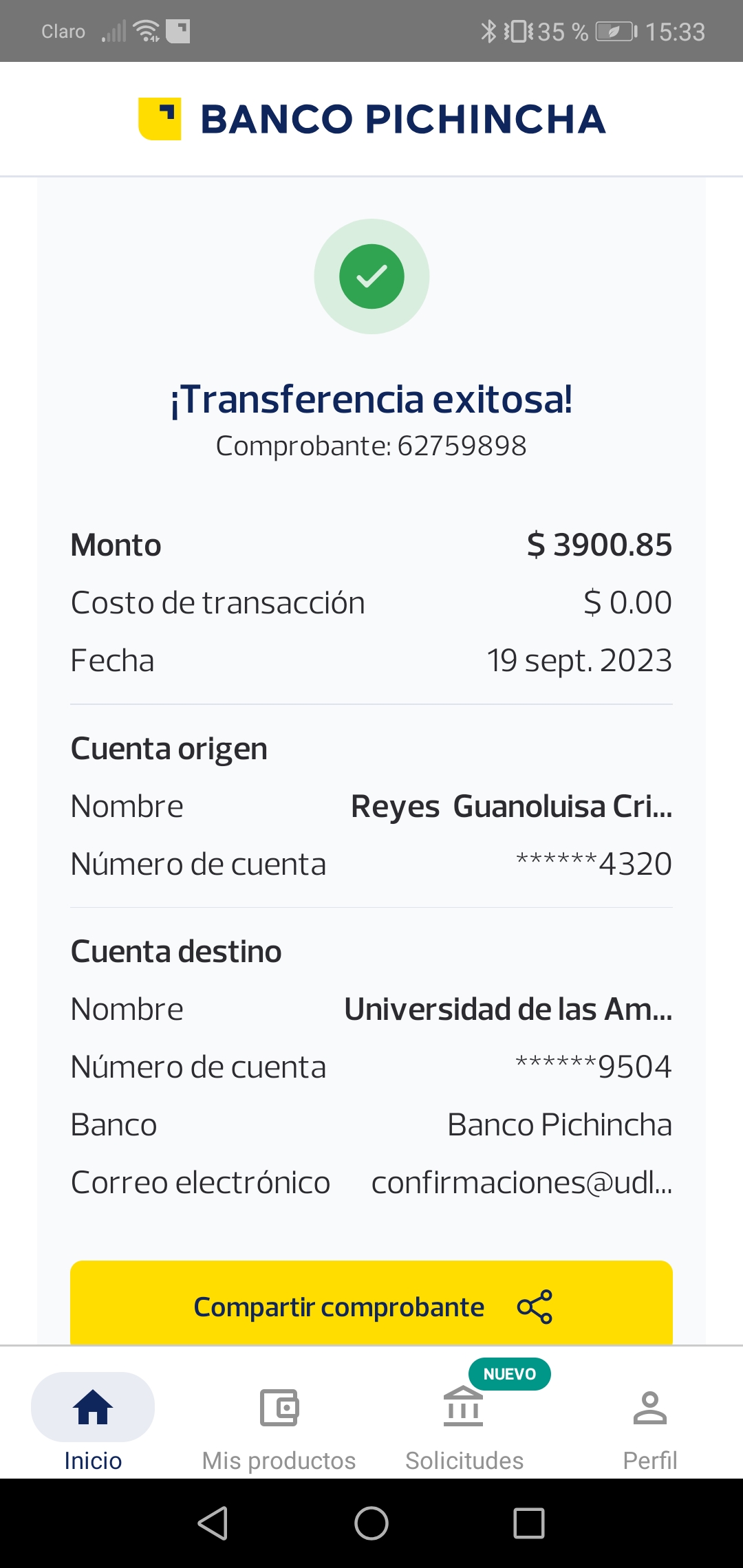The width and height of the screenshot is (743, 1568).
Task: Tap truncated destination name Universidad de las Am
Action: coord(508,1010)
